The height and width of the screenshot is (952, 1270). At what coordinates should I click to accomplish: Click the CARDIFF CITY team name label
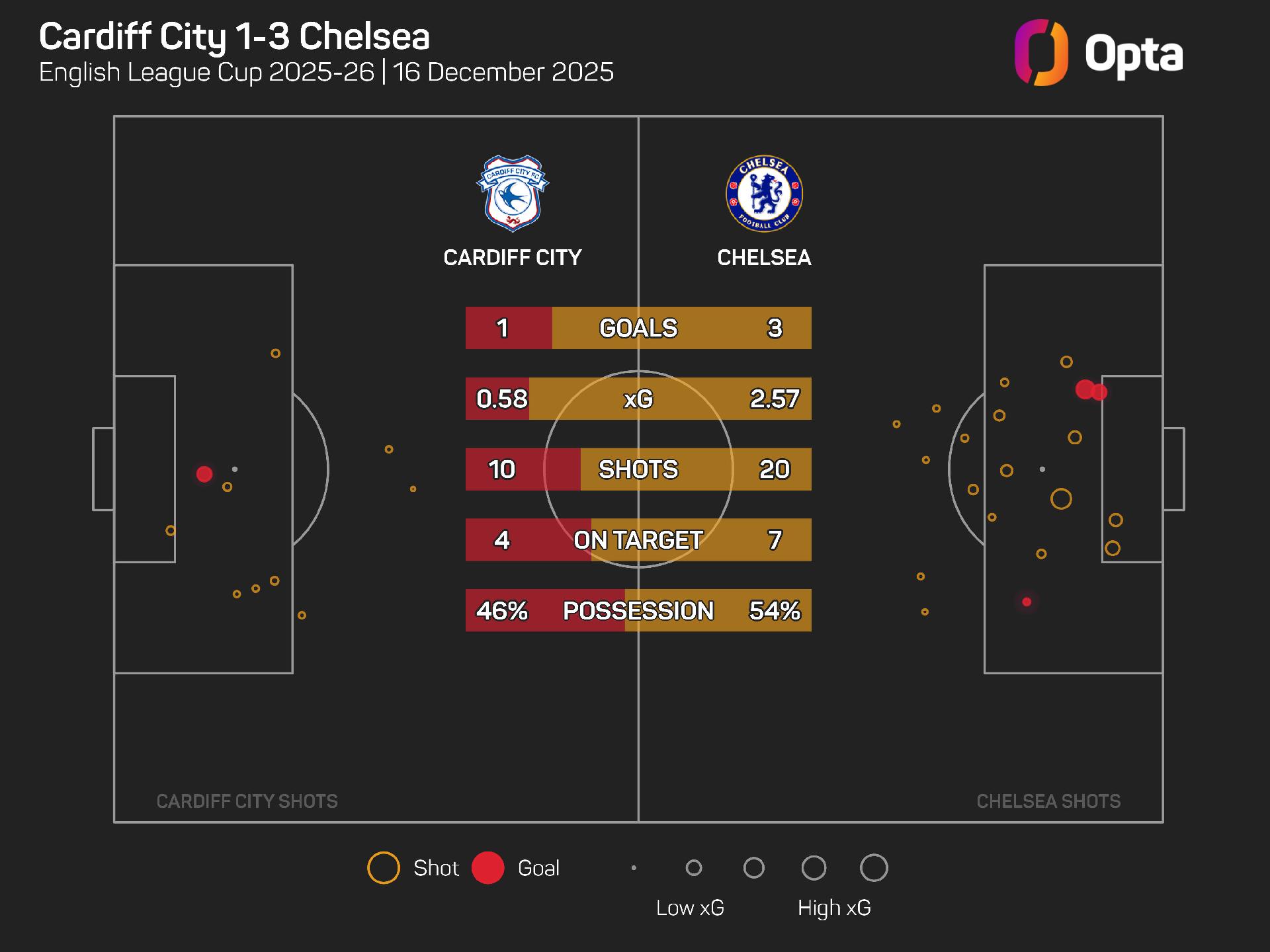(x=513, y=257)
